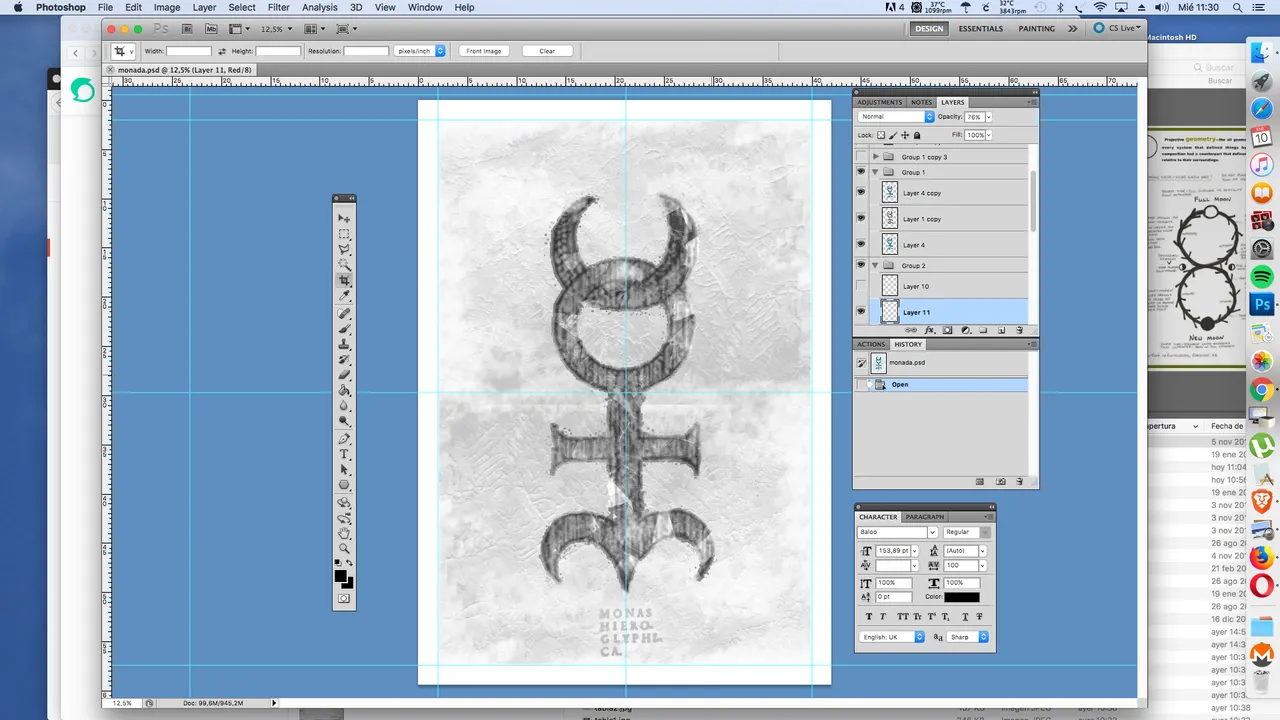Viewport: 1280px width, 720px height.
Task: Create a new layer in Layers panel
Action: coord(1001,330)
